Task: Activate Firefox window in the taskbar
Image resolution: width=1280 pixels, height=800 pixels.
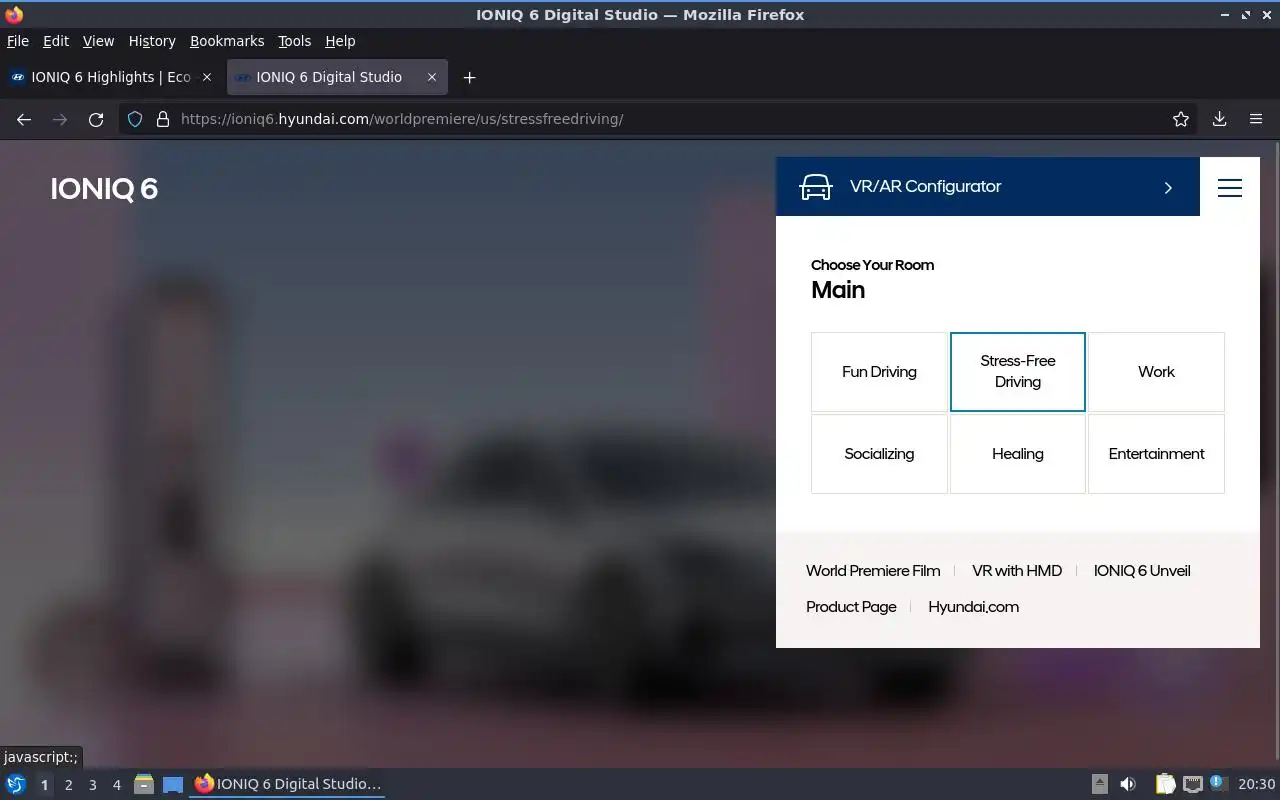Action: coord(288,784)
